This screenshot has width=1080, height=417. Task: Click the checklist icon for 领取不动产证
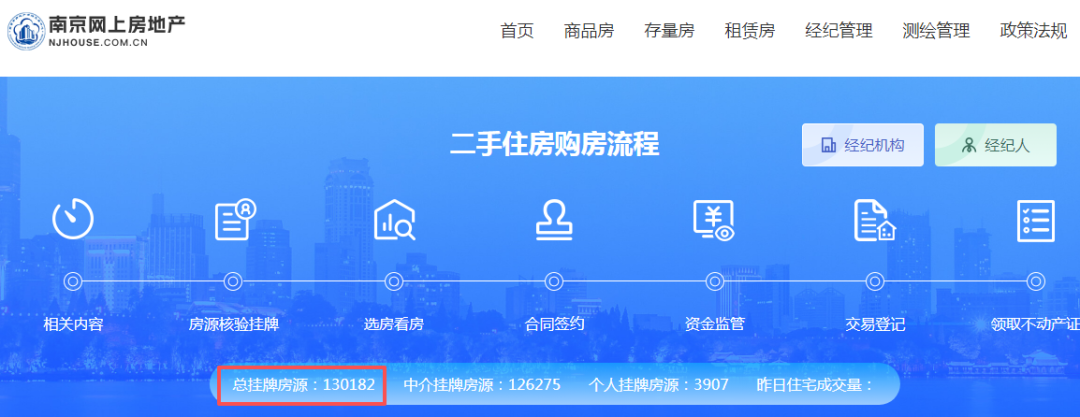1035,219
